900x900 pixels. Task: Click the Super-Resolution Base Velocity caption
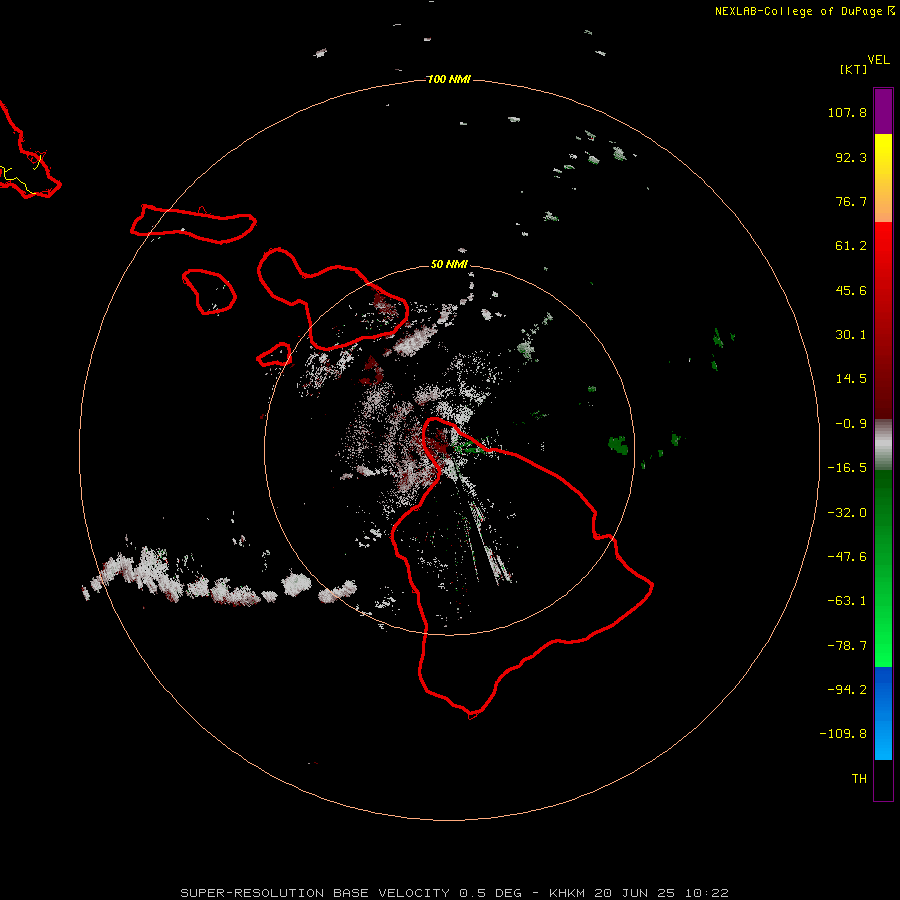(x=455, y=893)
